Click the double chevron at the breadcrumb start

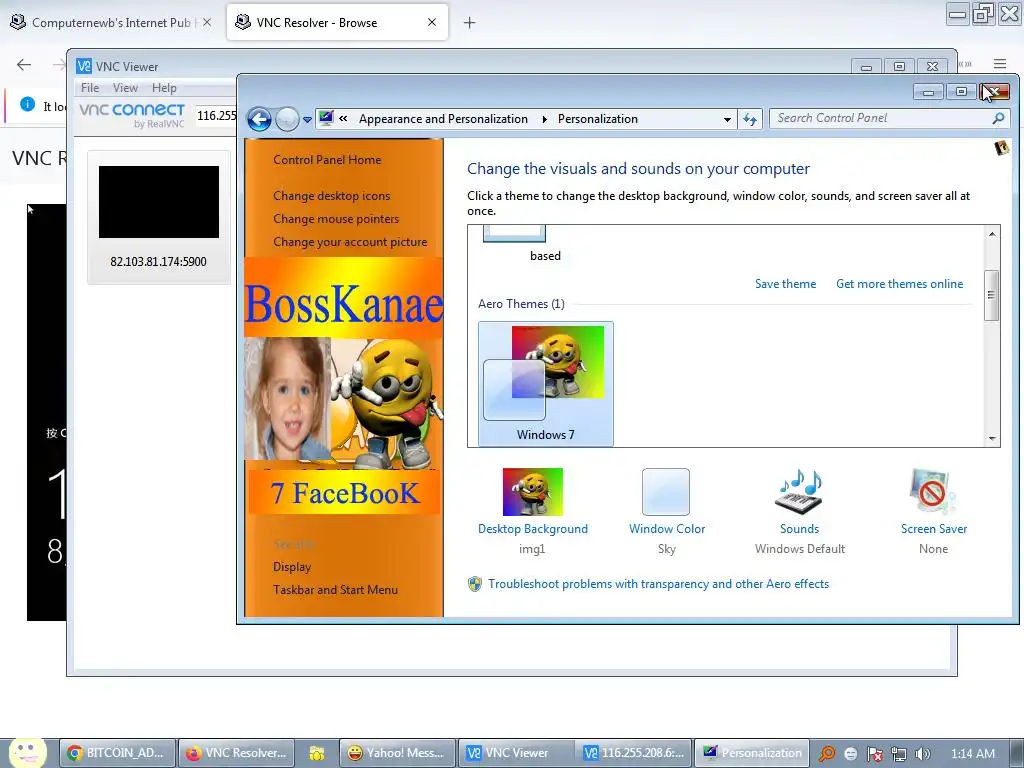click(343, 119)
